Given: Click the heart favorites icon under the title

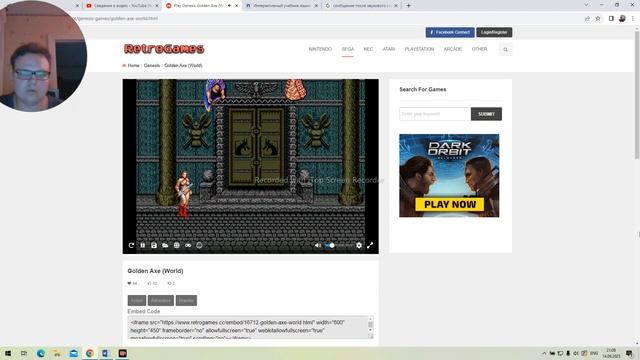Looking at the screenshot, I should [x=130, y=283].
